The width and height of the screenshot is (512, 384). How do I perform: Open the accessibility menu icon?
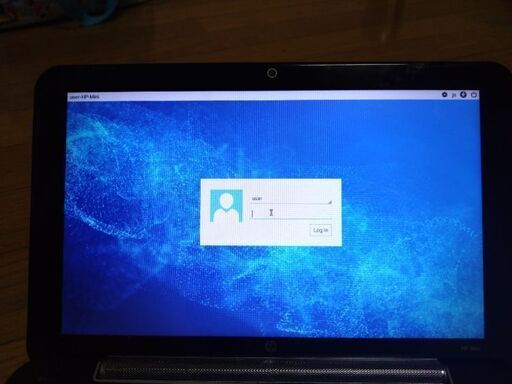coord(463,95)
